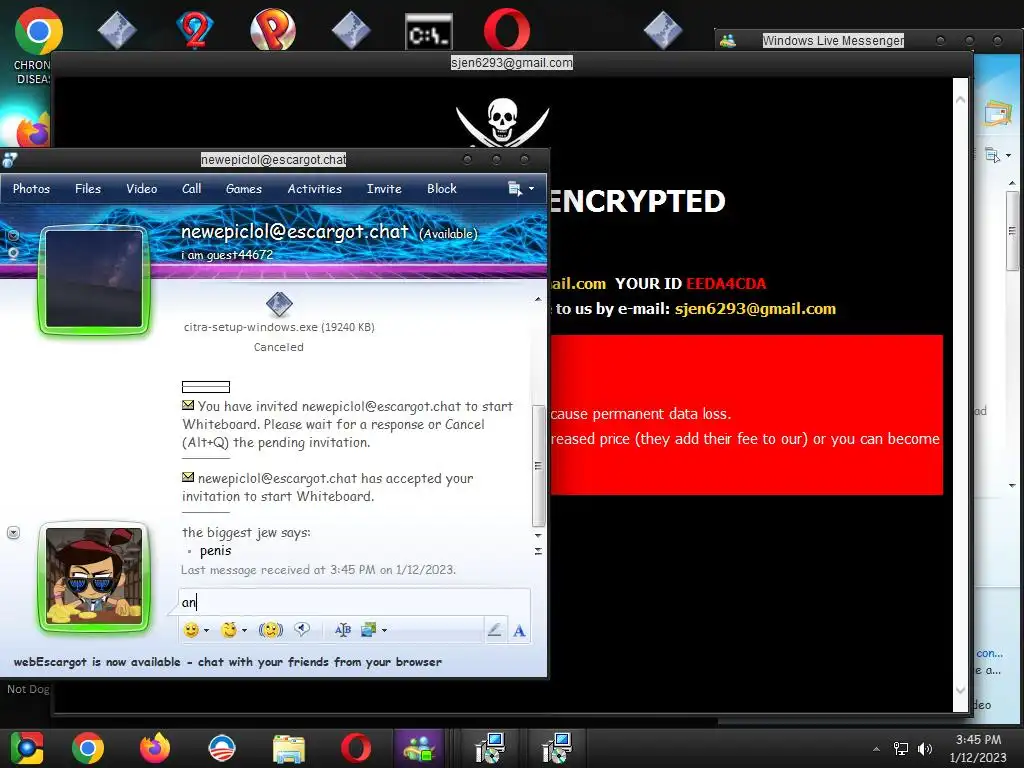This screenshot has height=768, width=1024.
Task: Click the webEscargot is now available banner
Action: (x=227, y=662)
